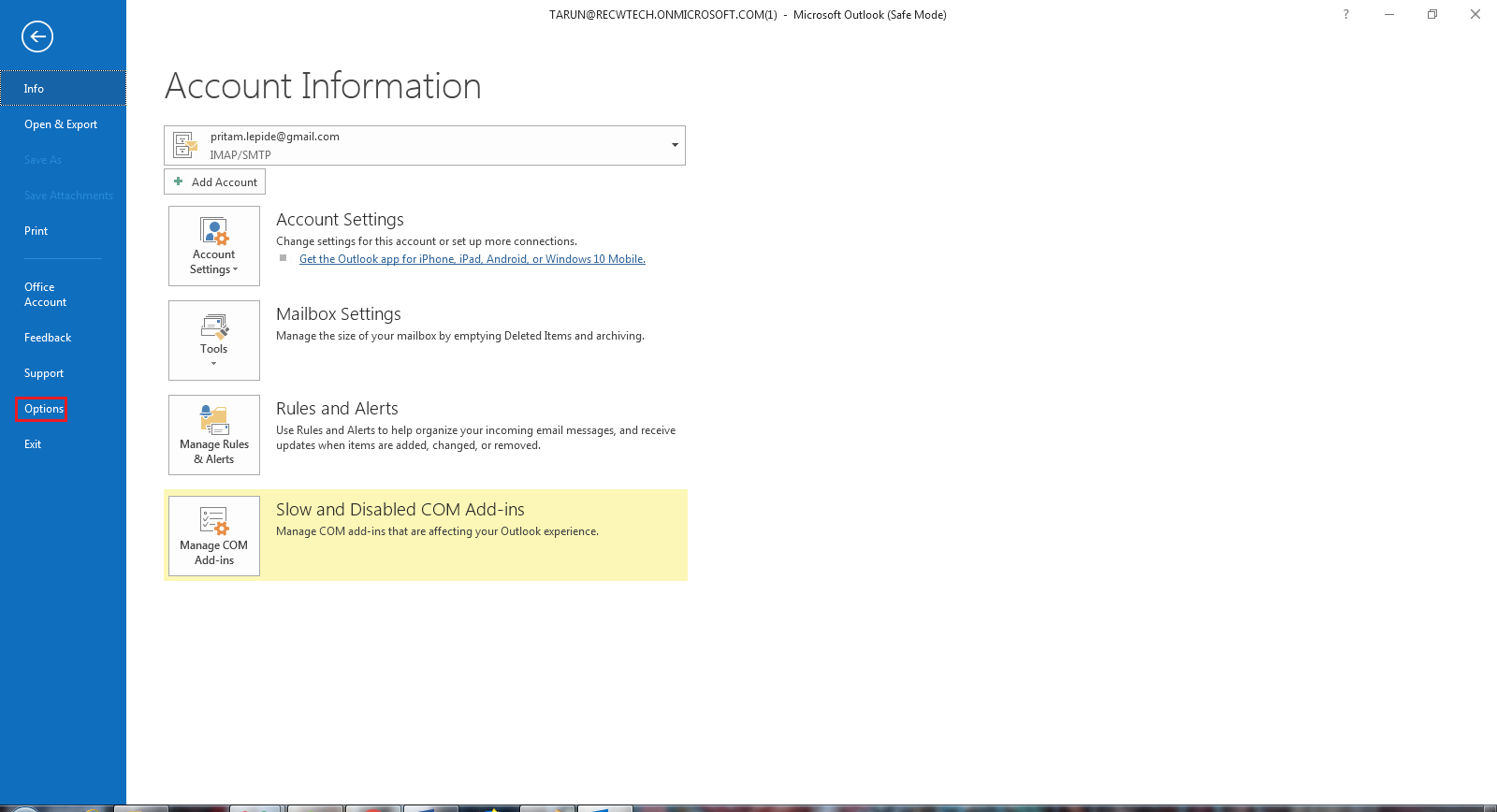Select Print in the sidebar
Viewport: 1497px width, 812px height.
[x=63, y=231]
